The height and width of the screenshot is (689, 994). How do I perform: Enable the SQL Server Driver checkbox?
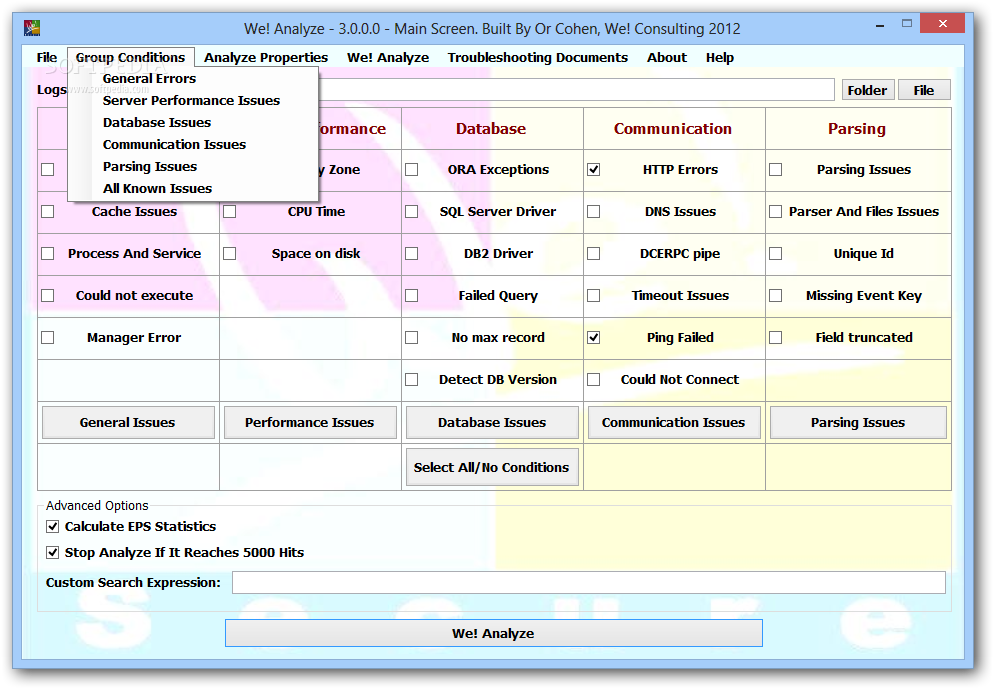411,212
